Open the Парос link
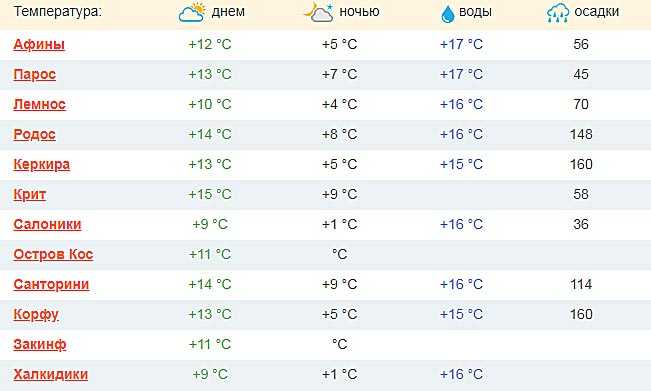Screen dimensions: 651x391 (34, 74)
